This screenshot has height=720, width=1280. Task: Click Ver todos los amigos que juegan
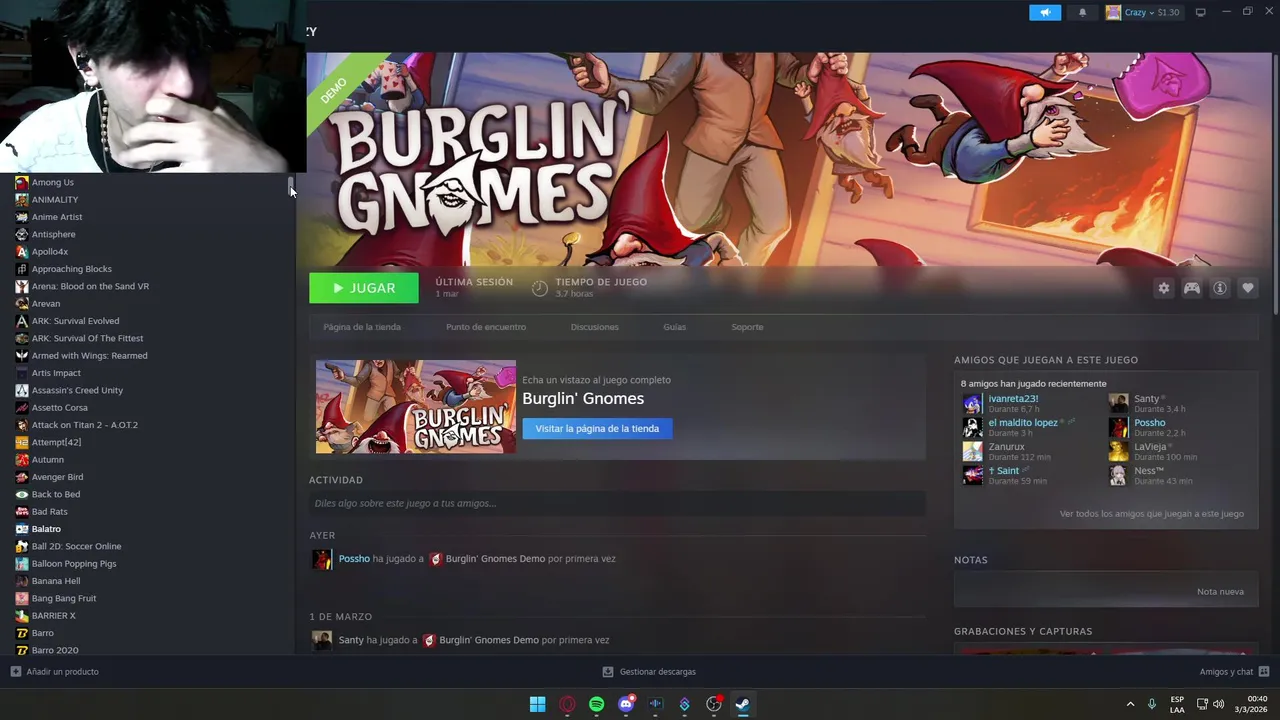1152,514
